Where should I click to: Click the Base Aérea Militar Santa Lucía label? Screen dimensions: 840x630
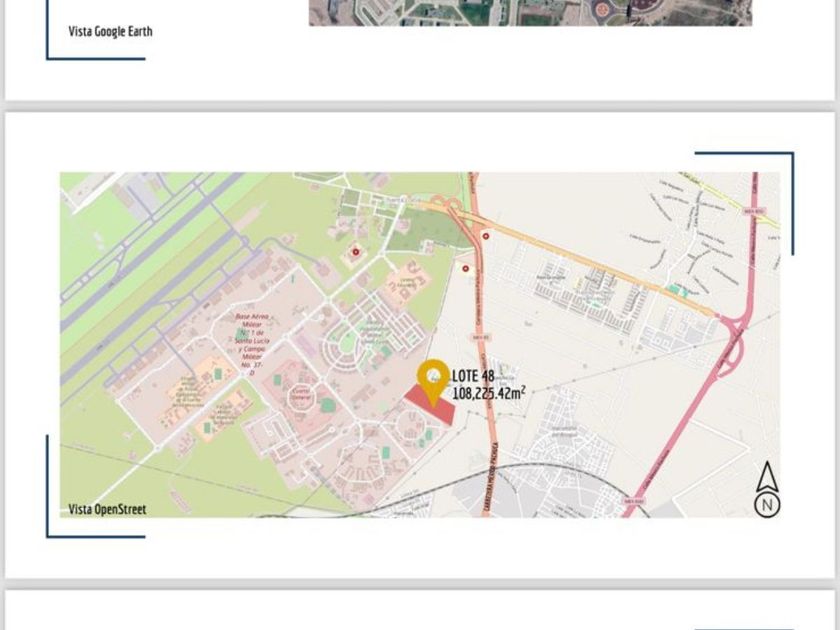pos(252,344)
